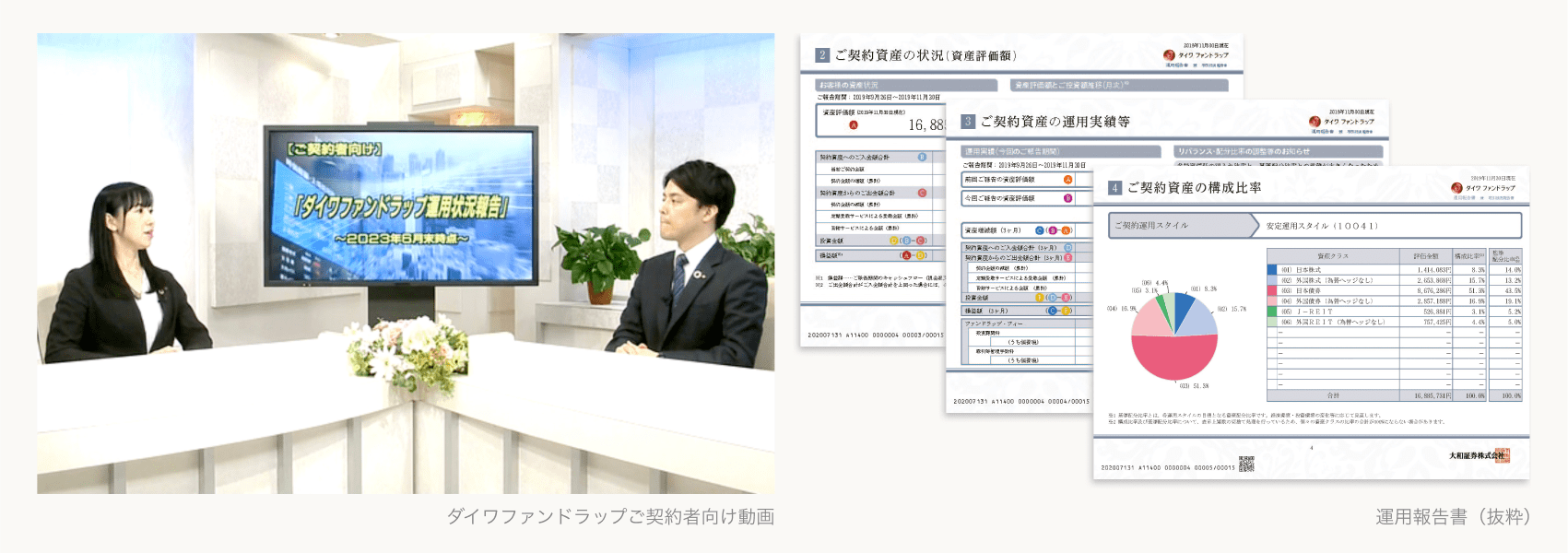Click the number 2 page badge icon
Screen dimensions: 1568x553
[x=823, y=55]
